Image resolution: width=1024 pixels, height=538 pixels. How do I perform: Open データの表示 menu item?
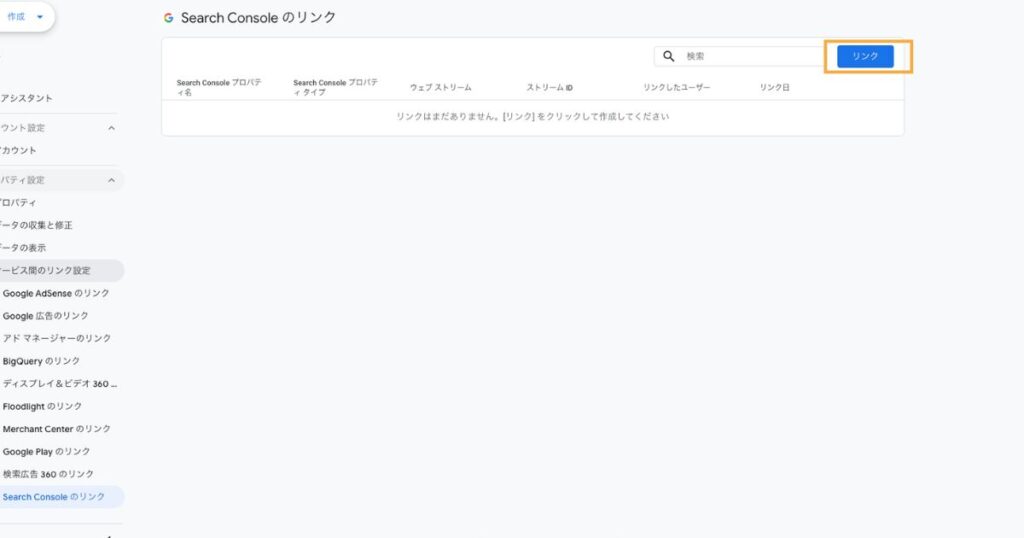tap(24, 247)
